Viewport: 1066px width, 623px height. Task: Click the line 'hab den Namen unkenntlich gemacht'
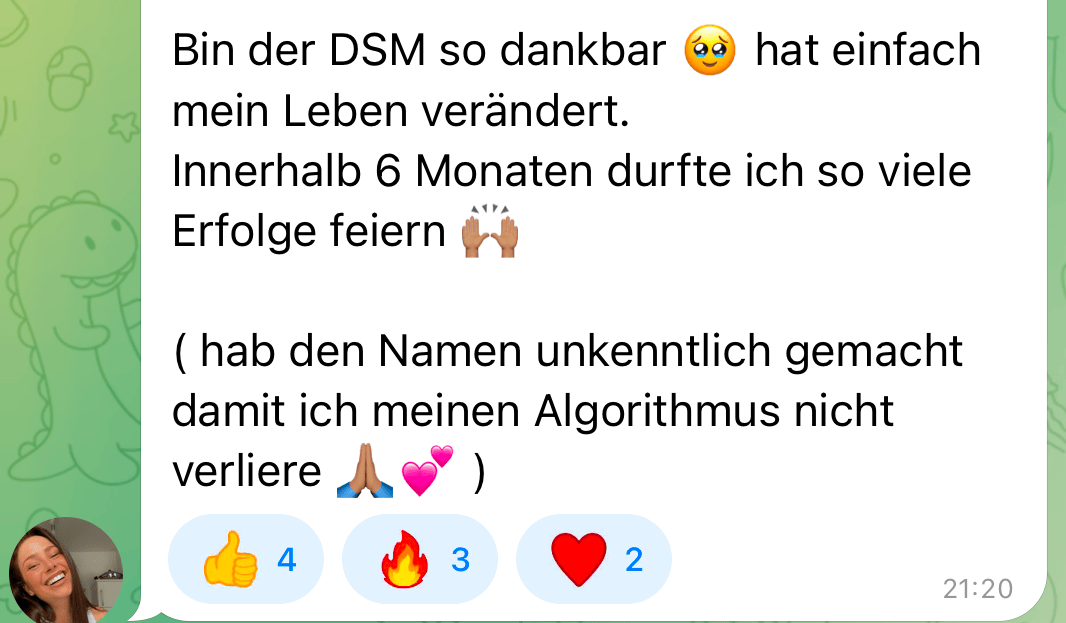581,351
